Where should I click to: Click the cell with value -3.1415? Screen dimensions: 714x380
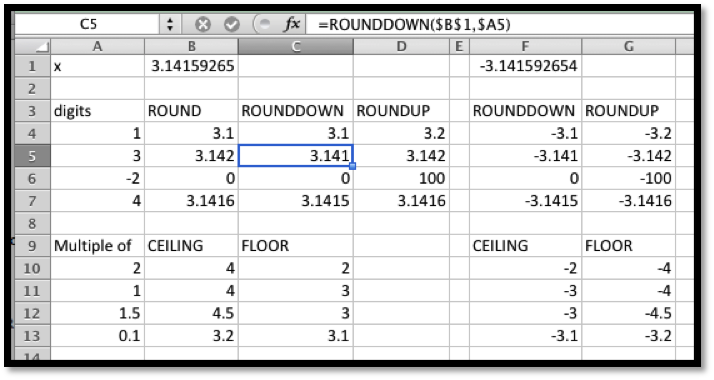(525, 201)
